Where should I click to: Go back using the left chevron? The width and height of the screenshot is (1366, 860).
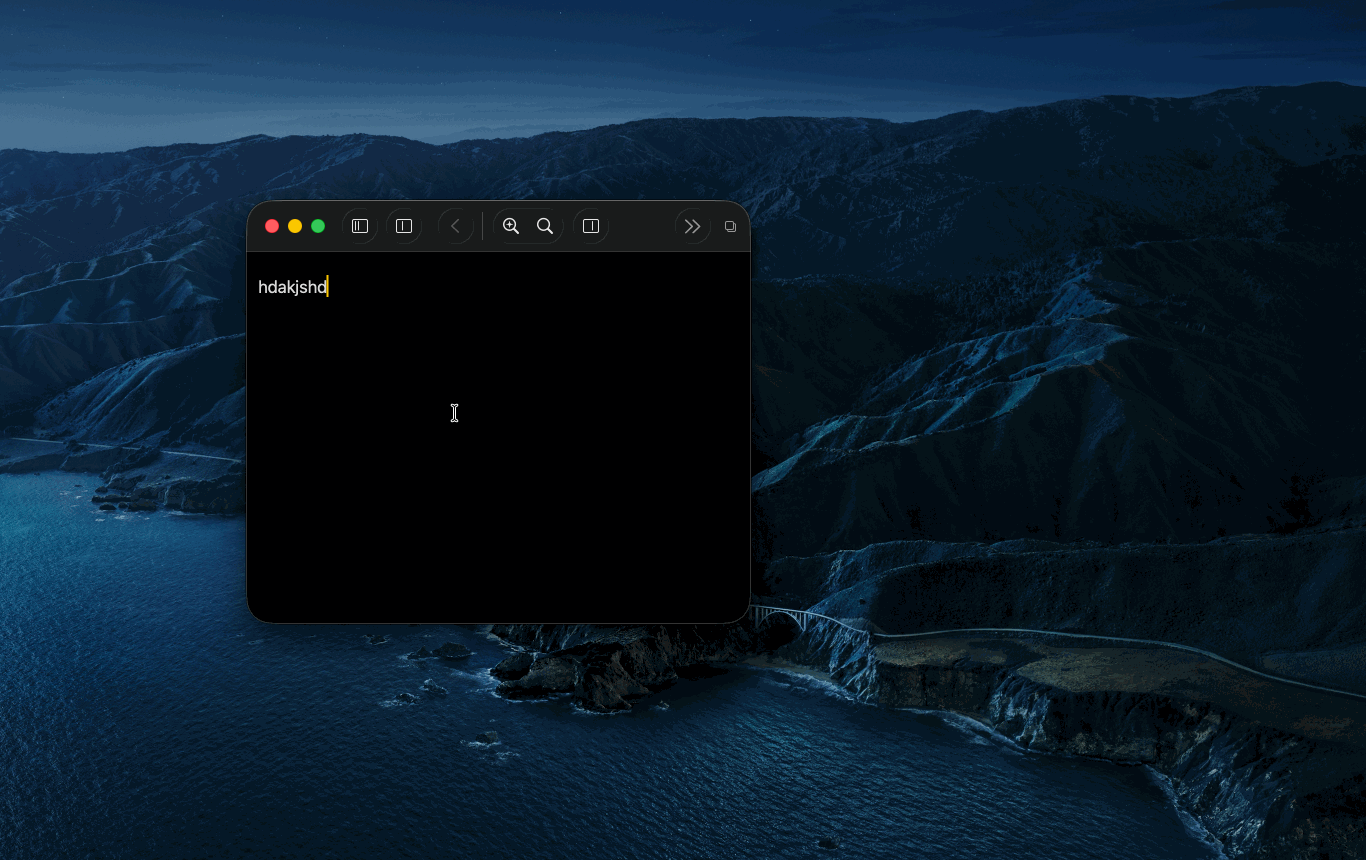click(x=455, y=226)
